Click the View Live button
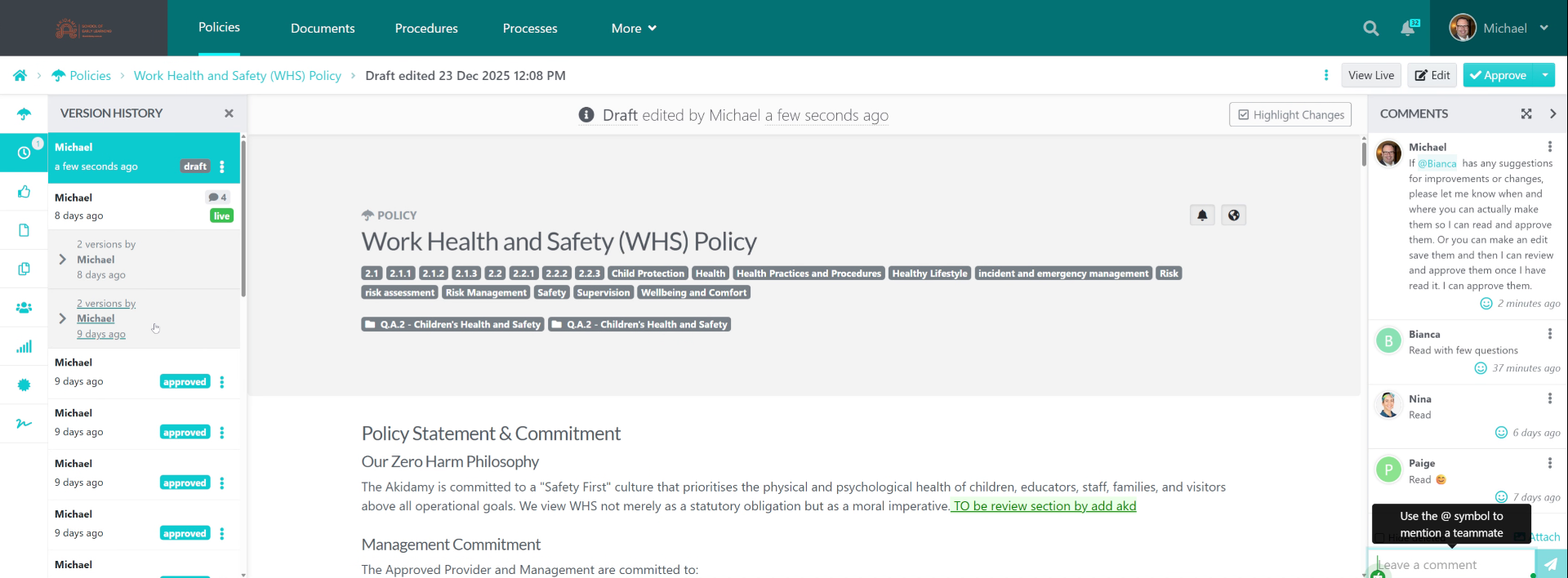This screenshot has height=578, width=1568. coord(1371,75)
